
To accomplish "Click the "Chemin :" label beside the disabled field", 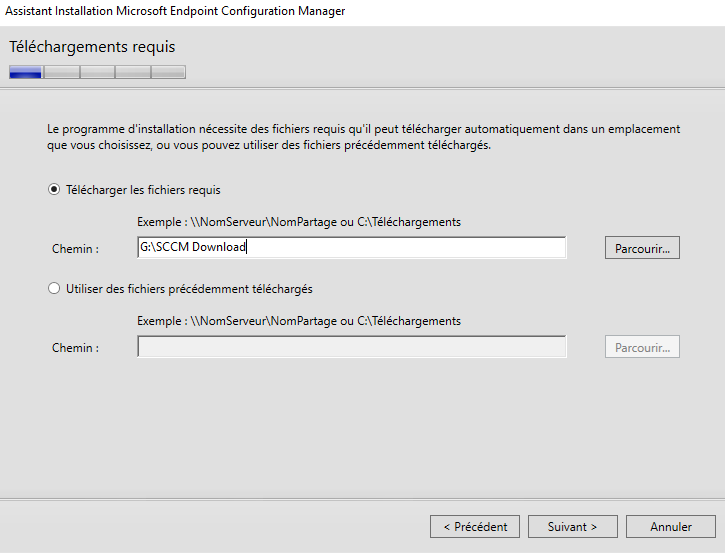I will 75,348.
